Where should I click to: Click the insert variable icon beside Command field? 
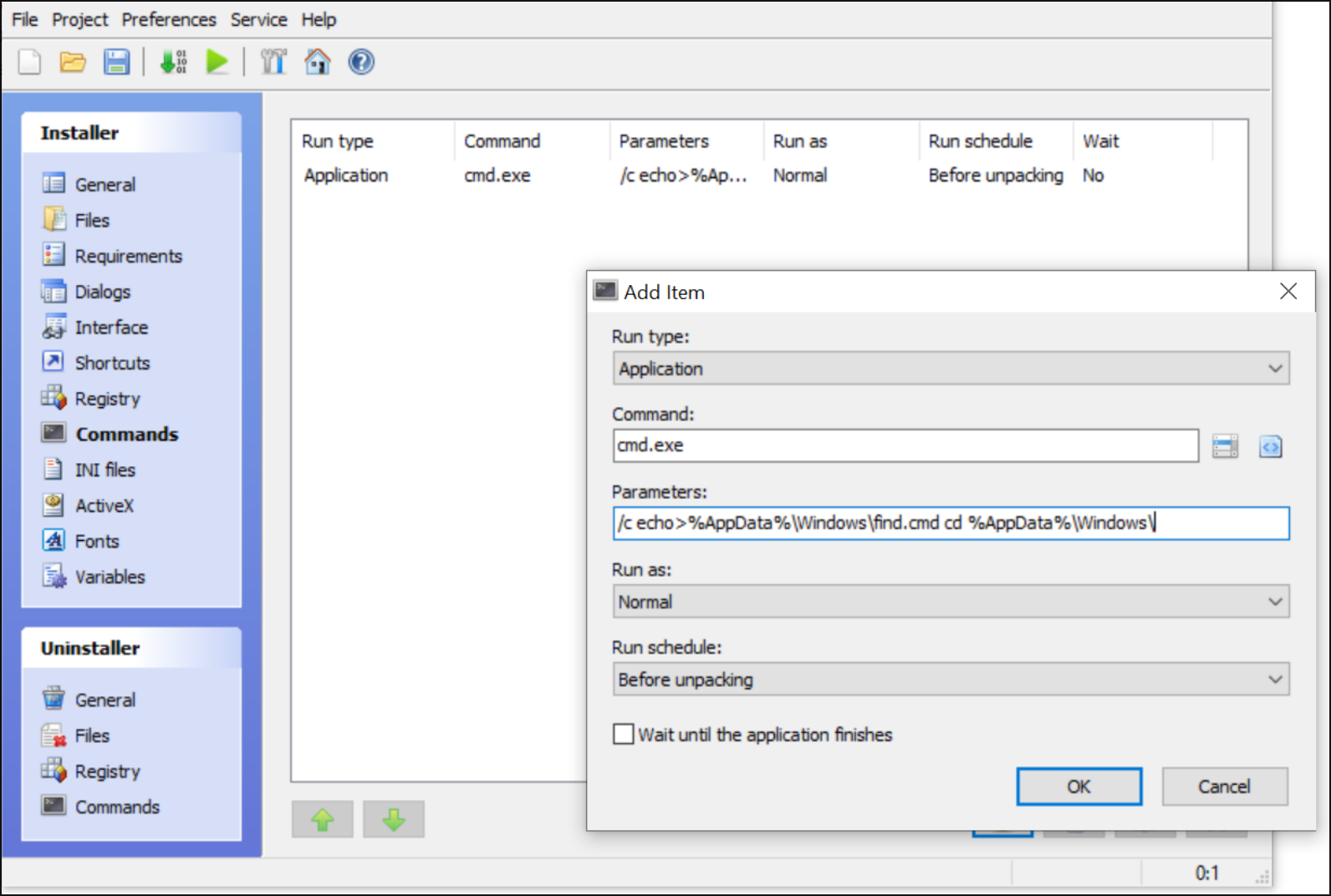[x=1270, y=446]
